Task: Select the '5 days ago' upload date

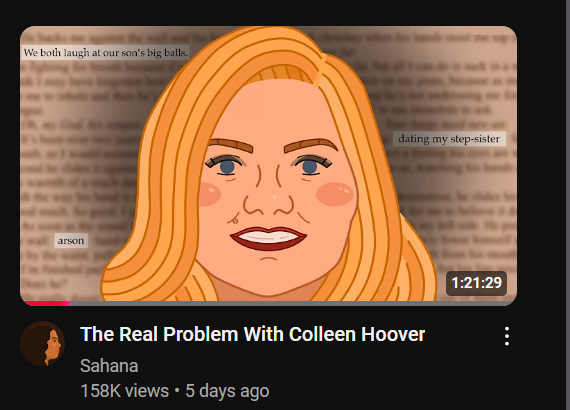Action: point(227,391)
